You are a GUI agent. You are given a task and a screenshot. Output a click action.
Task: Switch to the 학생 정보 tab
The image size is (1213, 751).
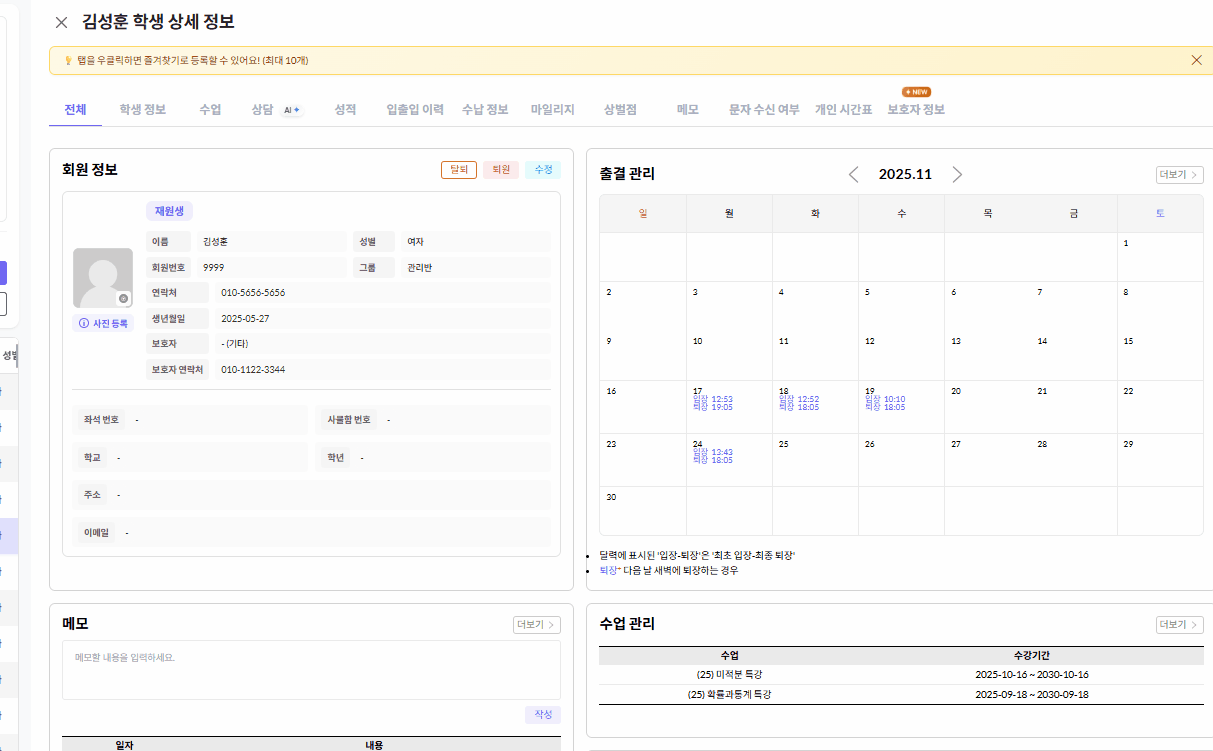coord(142,110)
